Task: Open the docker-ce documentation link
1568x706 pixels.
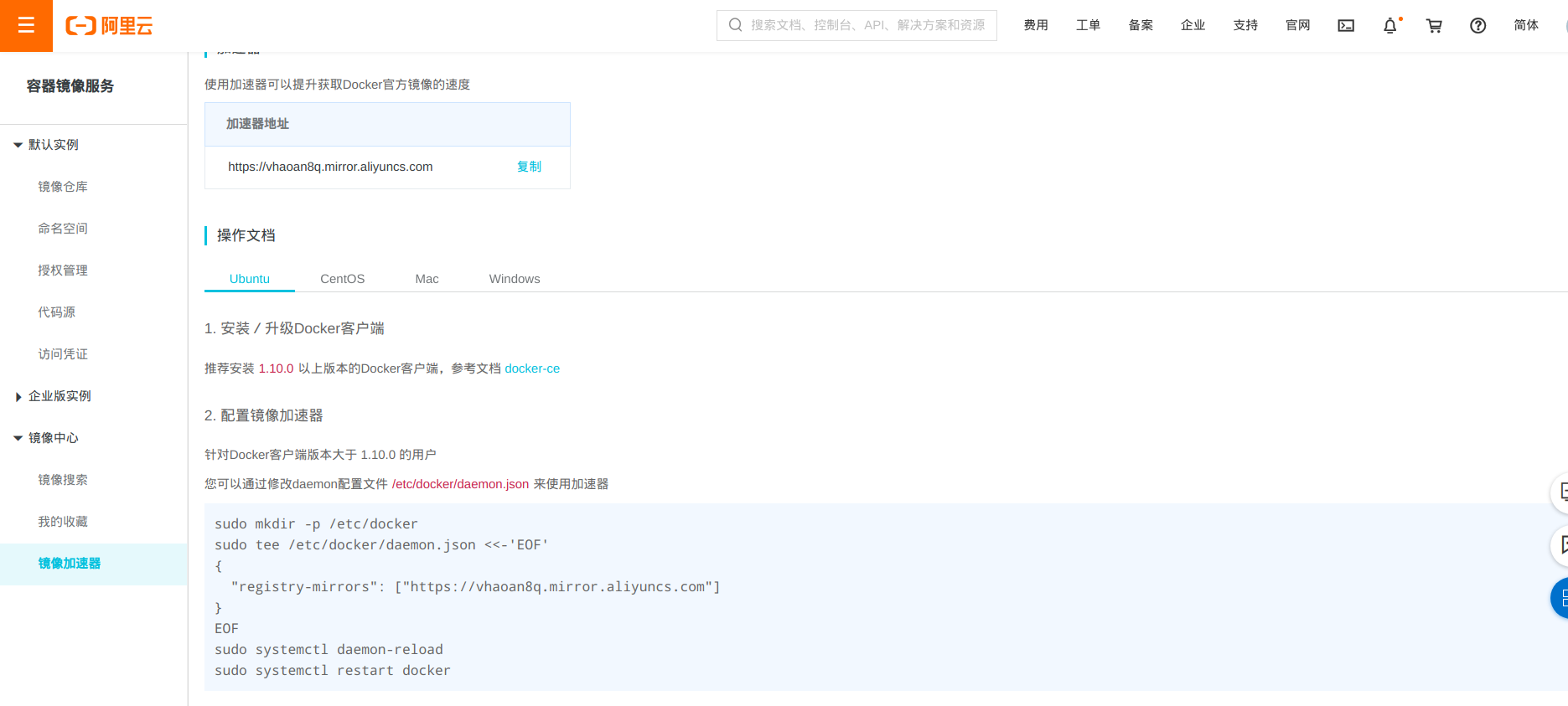Action: tap(532, 368)
